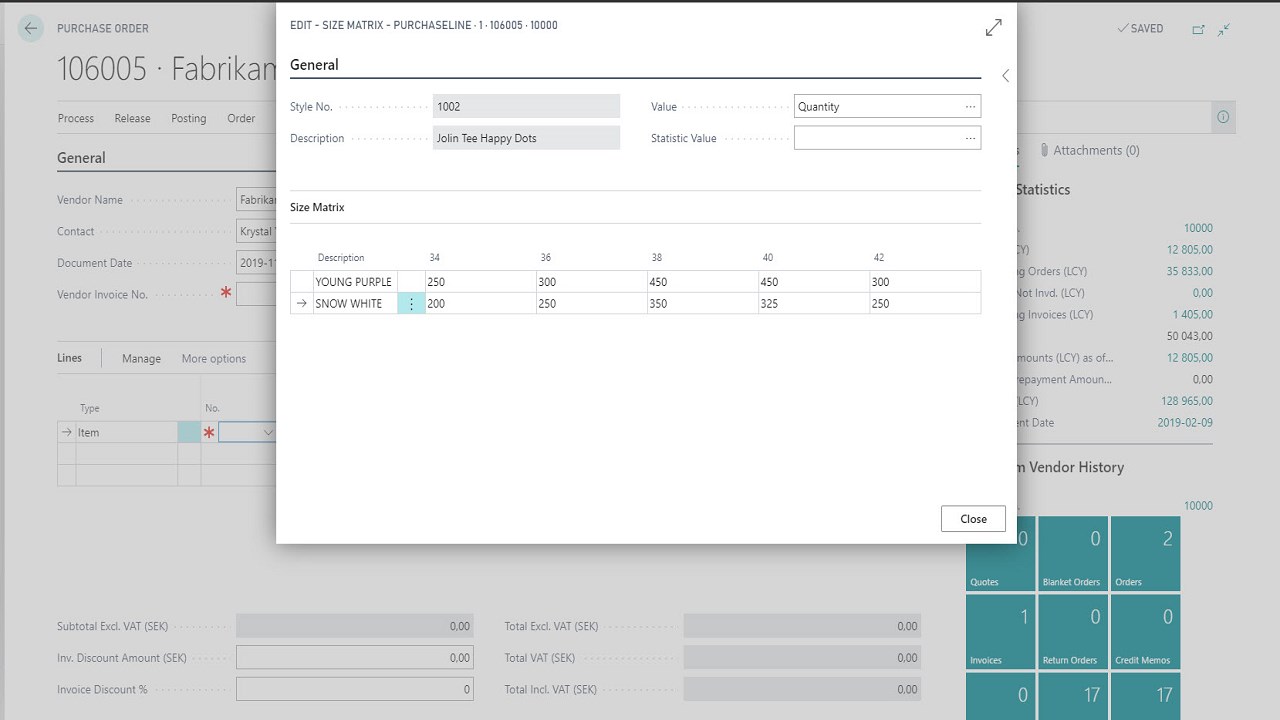Open the Process menu
The width and height of the screenshot is (1280, 720).
[76, 118]
